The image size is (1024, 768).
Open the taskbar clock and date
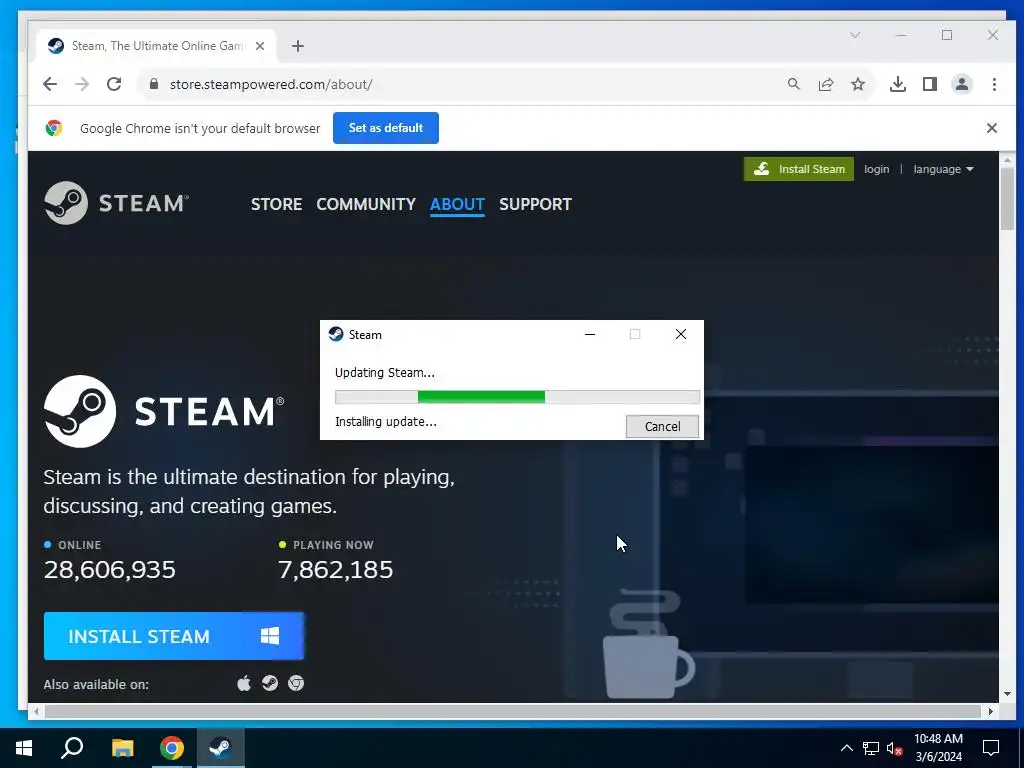coord(938,748)
